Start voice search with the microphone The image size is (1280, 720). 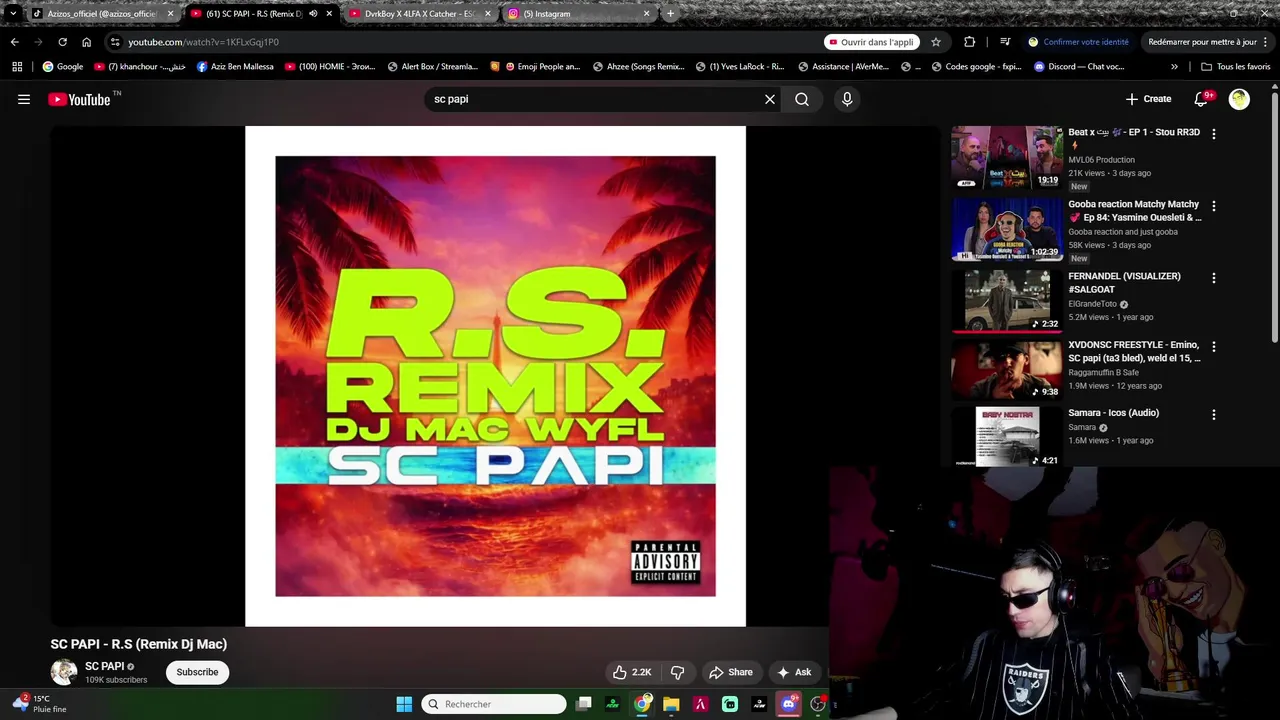[847, 99]
